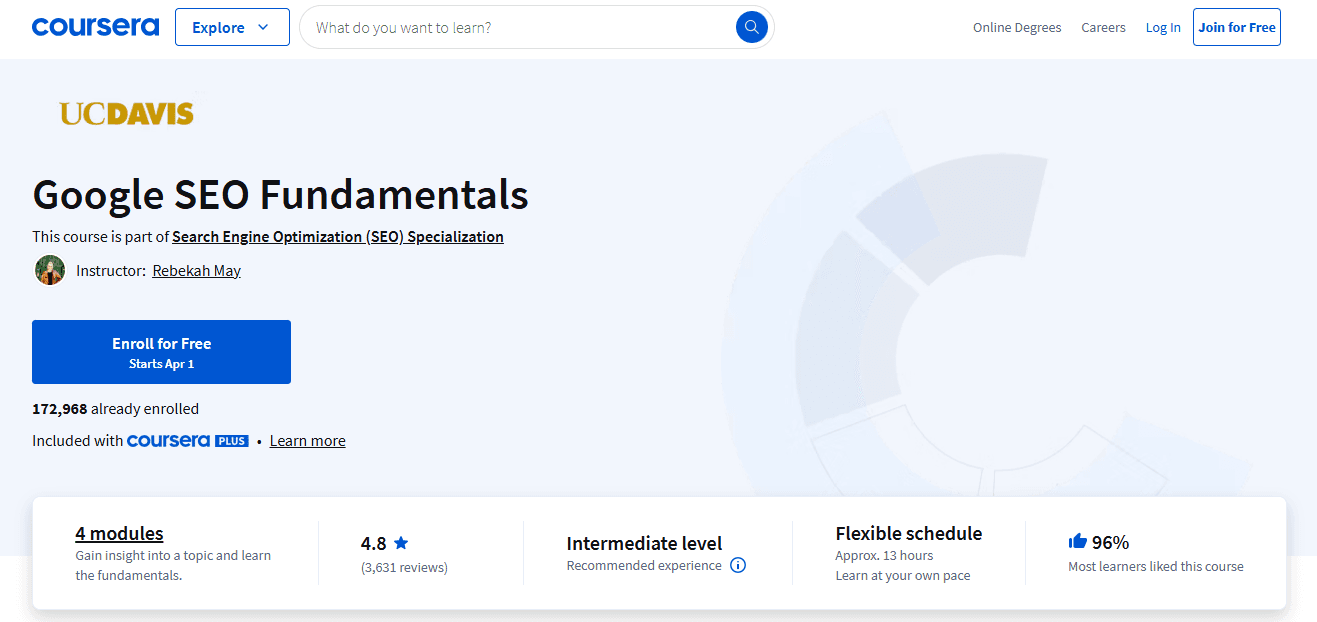Click the Google SEO Fundamentals title
This screenshot has width=1317, height=622.
(280, 194)
